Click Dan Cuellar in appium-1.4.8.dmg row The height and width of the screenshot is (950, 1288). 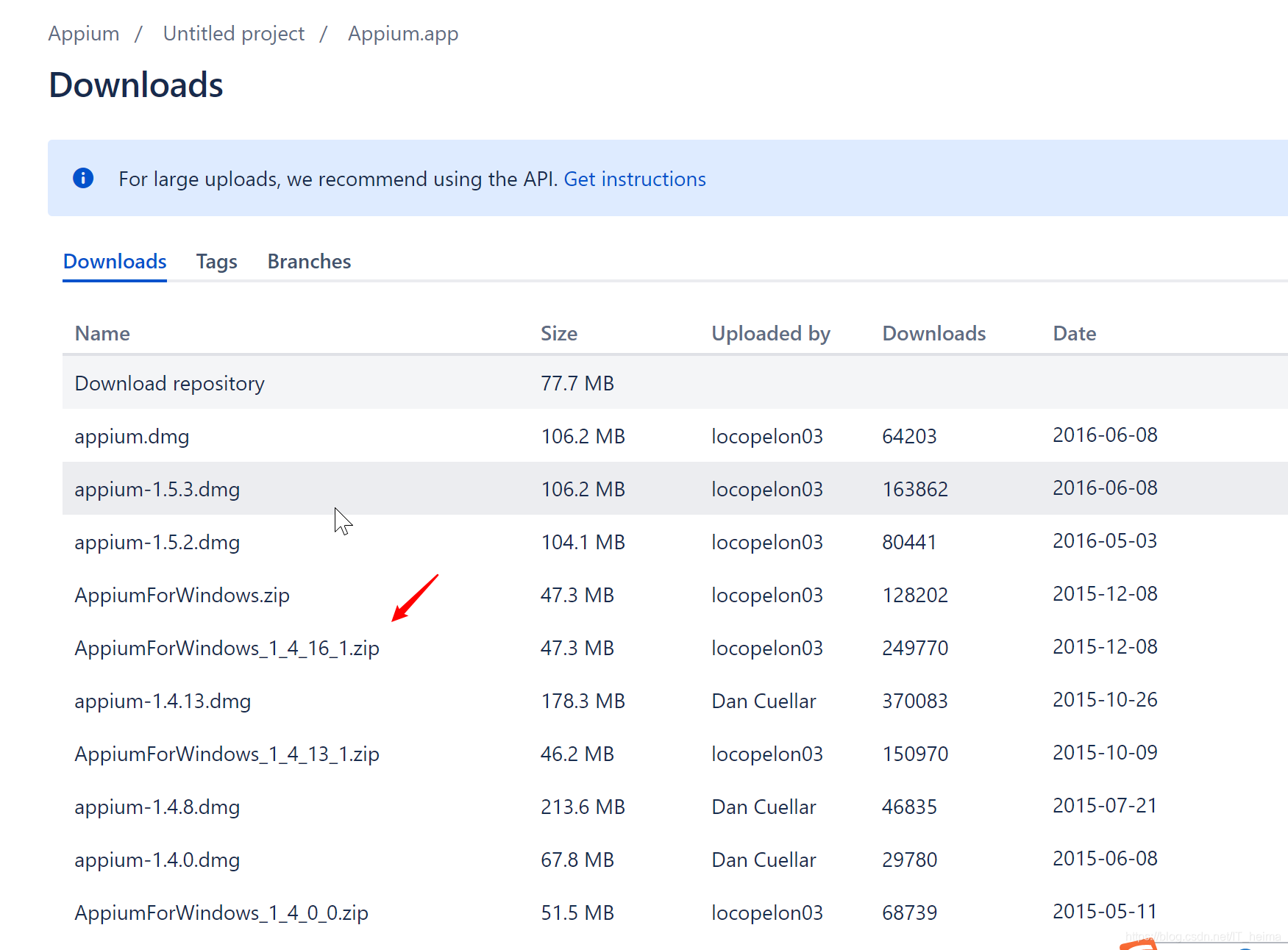(764, 807)
